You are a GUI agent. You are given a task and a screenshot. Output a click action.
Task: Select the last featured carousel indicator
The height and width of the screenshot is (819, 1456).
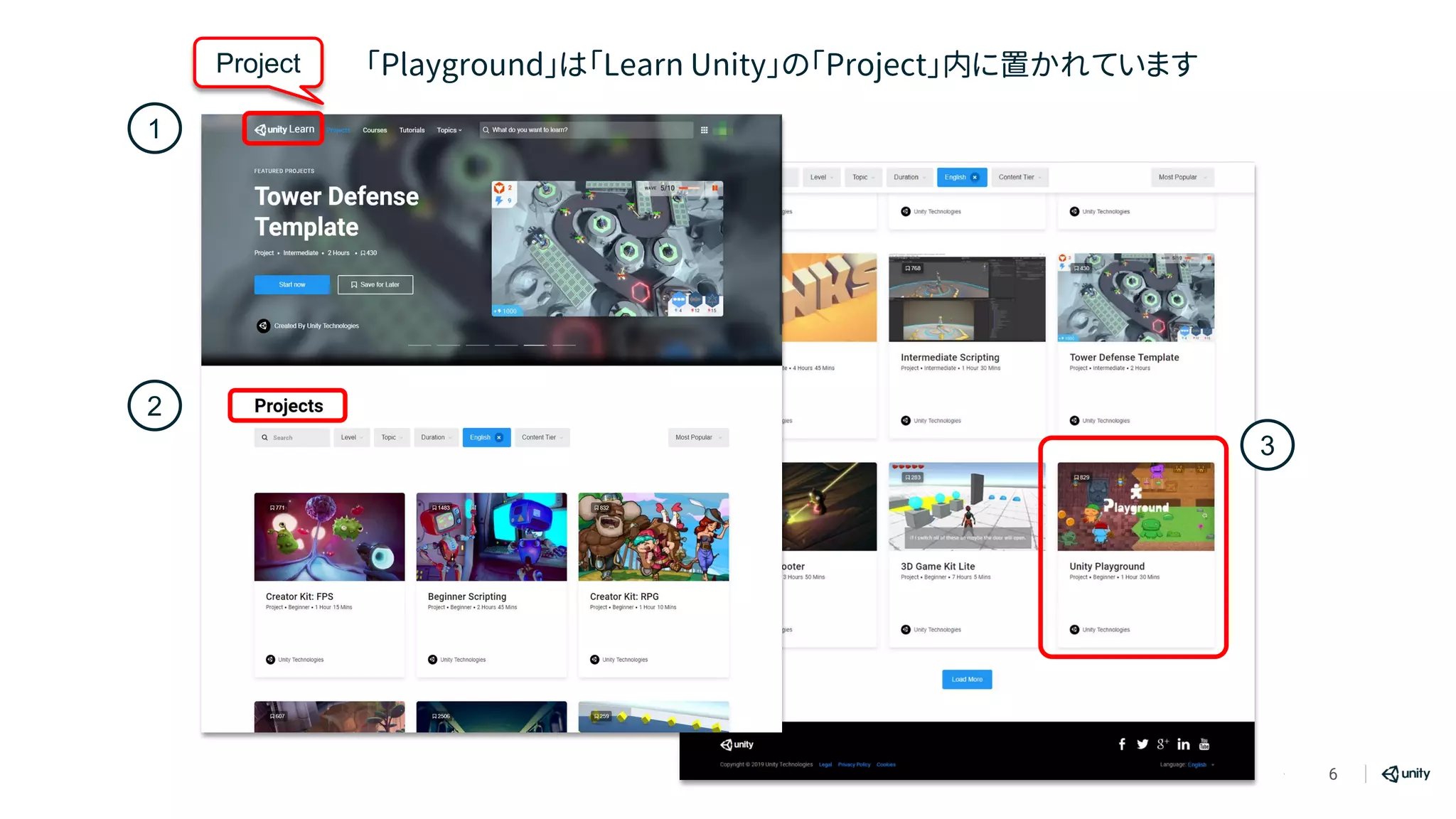click(x=564, y=345)
